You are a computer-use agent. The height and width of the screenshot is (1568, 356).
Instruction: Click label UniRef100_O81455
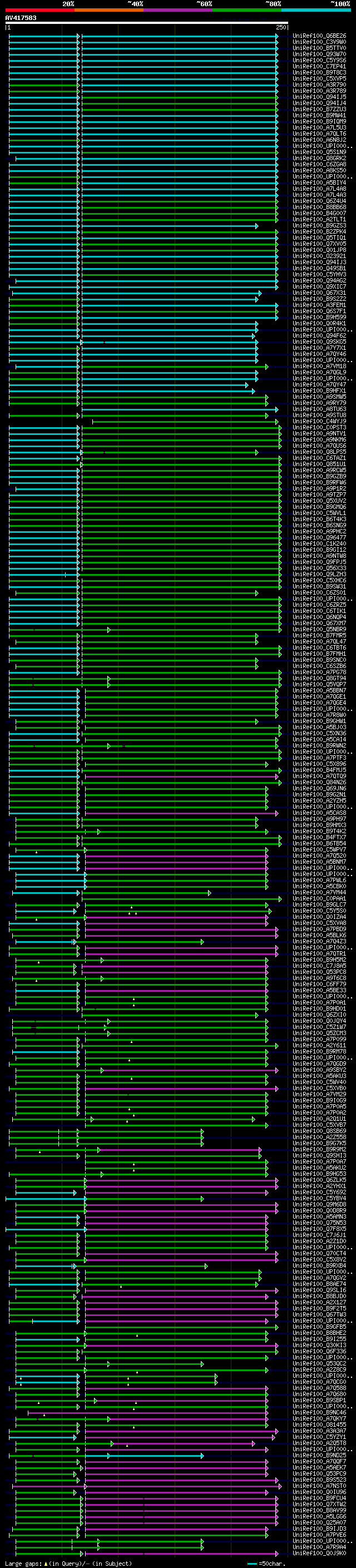[x=319, y=1425]
